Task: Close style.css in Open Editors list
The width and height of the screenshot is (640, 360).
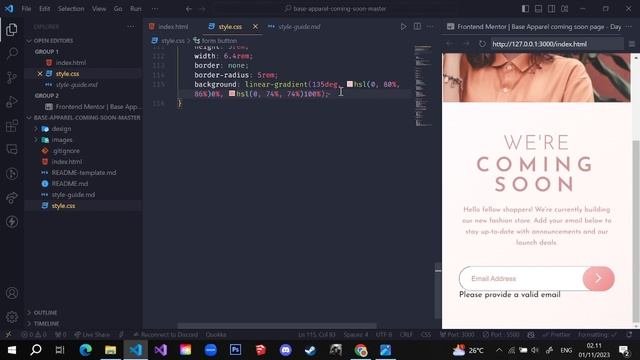Action: pos(40,74)
